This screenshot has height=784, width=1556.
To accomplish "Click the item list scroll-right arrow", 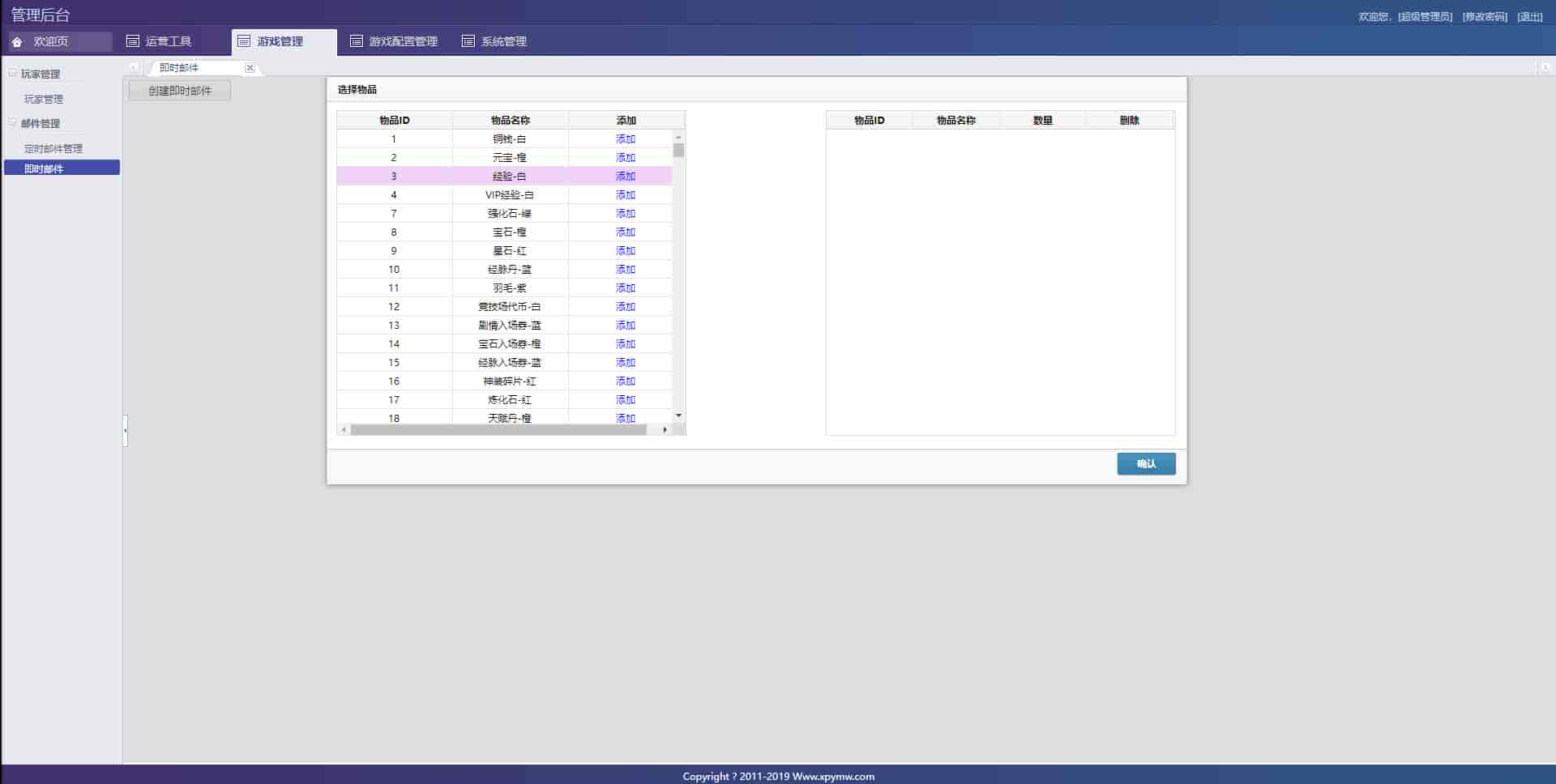I will tap(665, 430).
